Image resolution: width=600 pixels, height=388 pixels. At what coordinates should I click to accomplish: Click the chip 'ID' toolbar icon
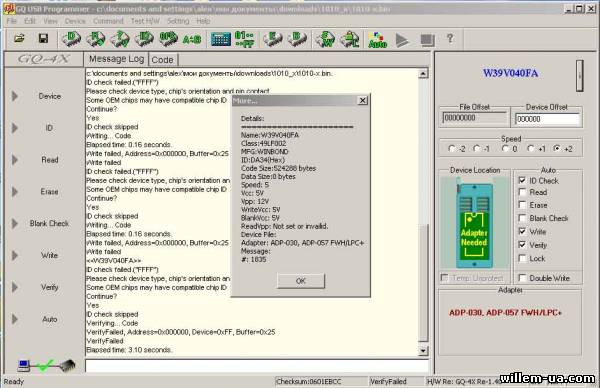[x=144, y=39]
